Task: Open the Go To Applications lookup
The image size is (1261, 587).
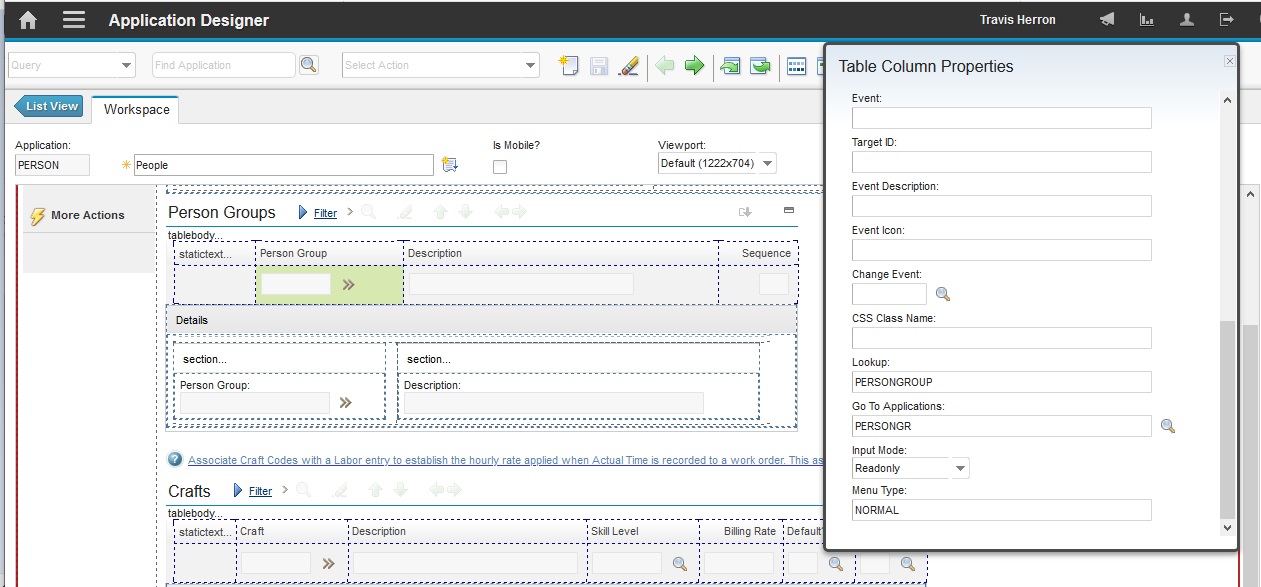Action: [x=1167, y=426]
